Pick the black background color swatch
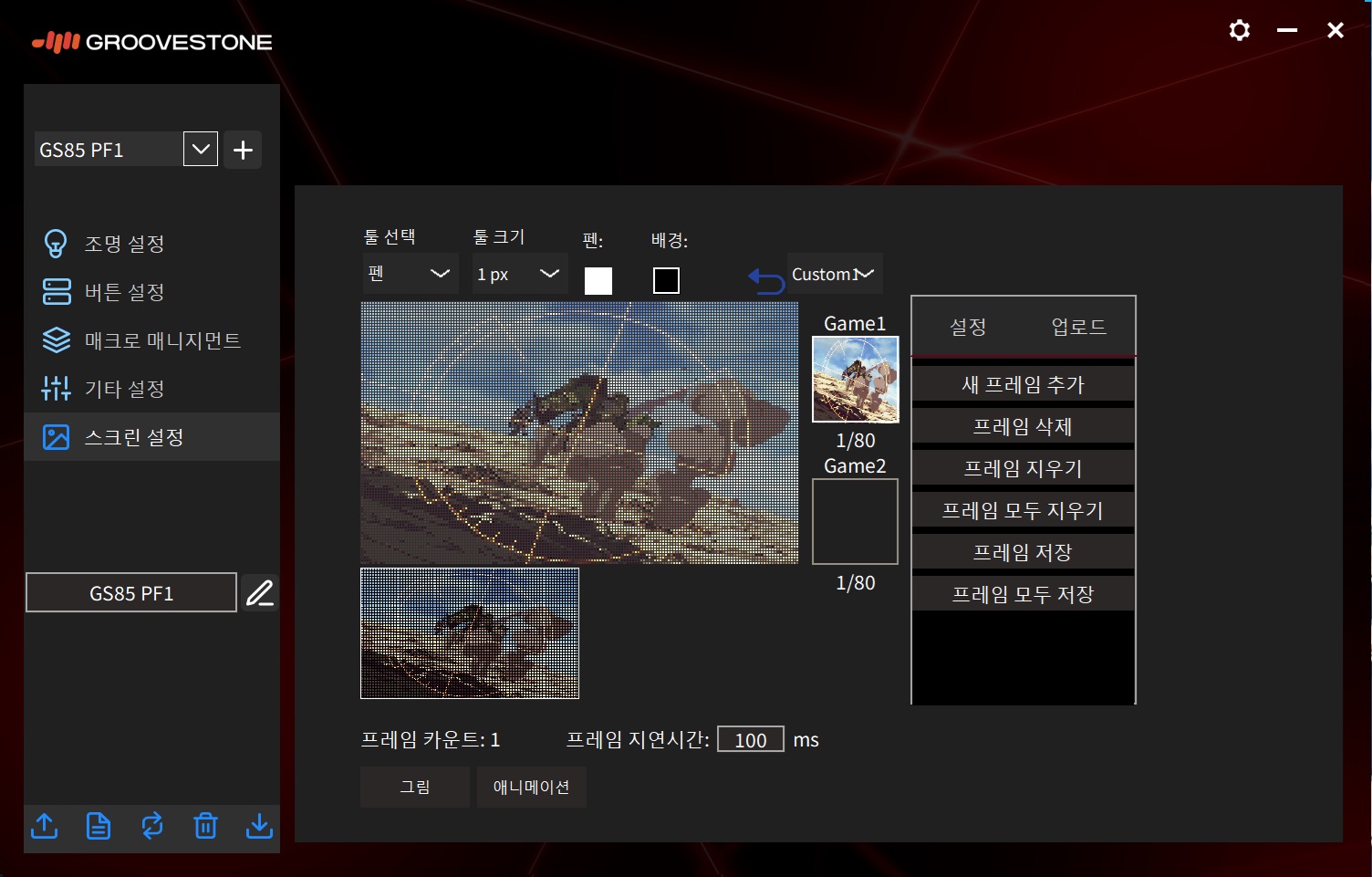 [x=667, y=280]
